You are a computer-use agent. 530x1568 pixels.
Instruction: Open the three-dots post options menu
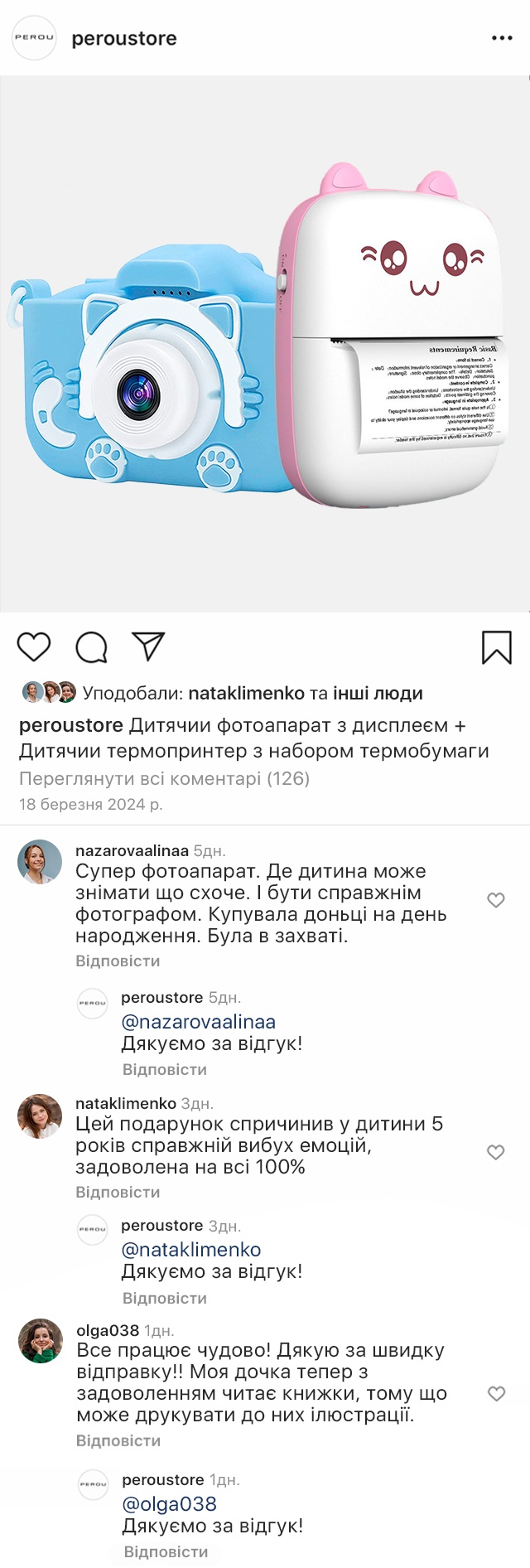[x=502, y=38]
